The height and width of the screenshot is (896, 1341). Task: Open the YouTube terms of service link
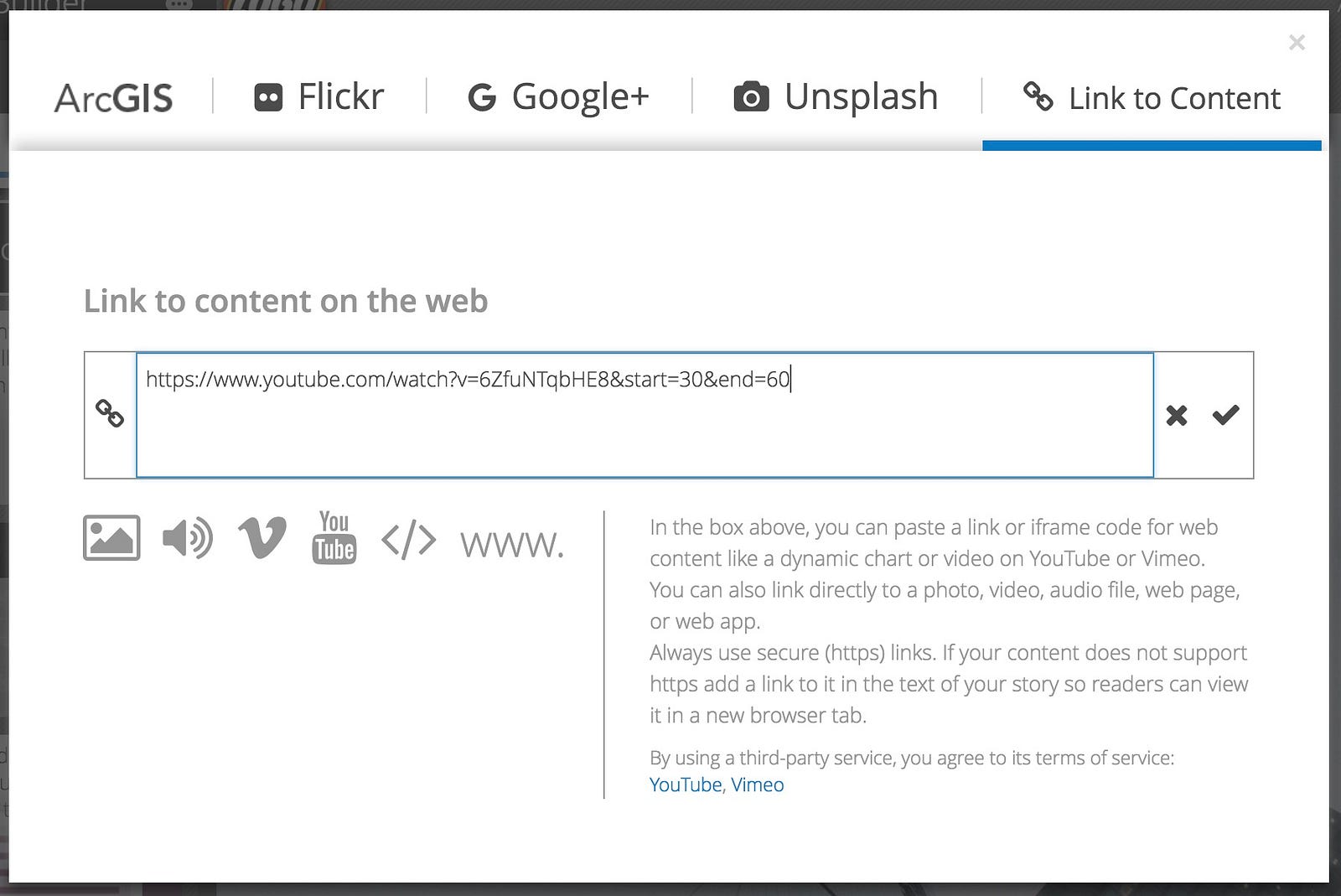[686, 785]
